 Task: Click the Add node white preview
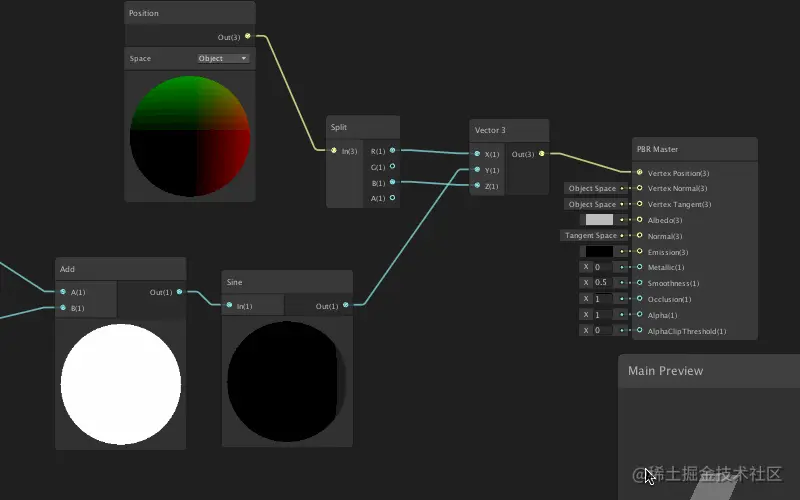coord(121,384)
